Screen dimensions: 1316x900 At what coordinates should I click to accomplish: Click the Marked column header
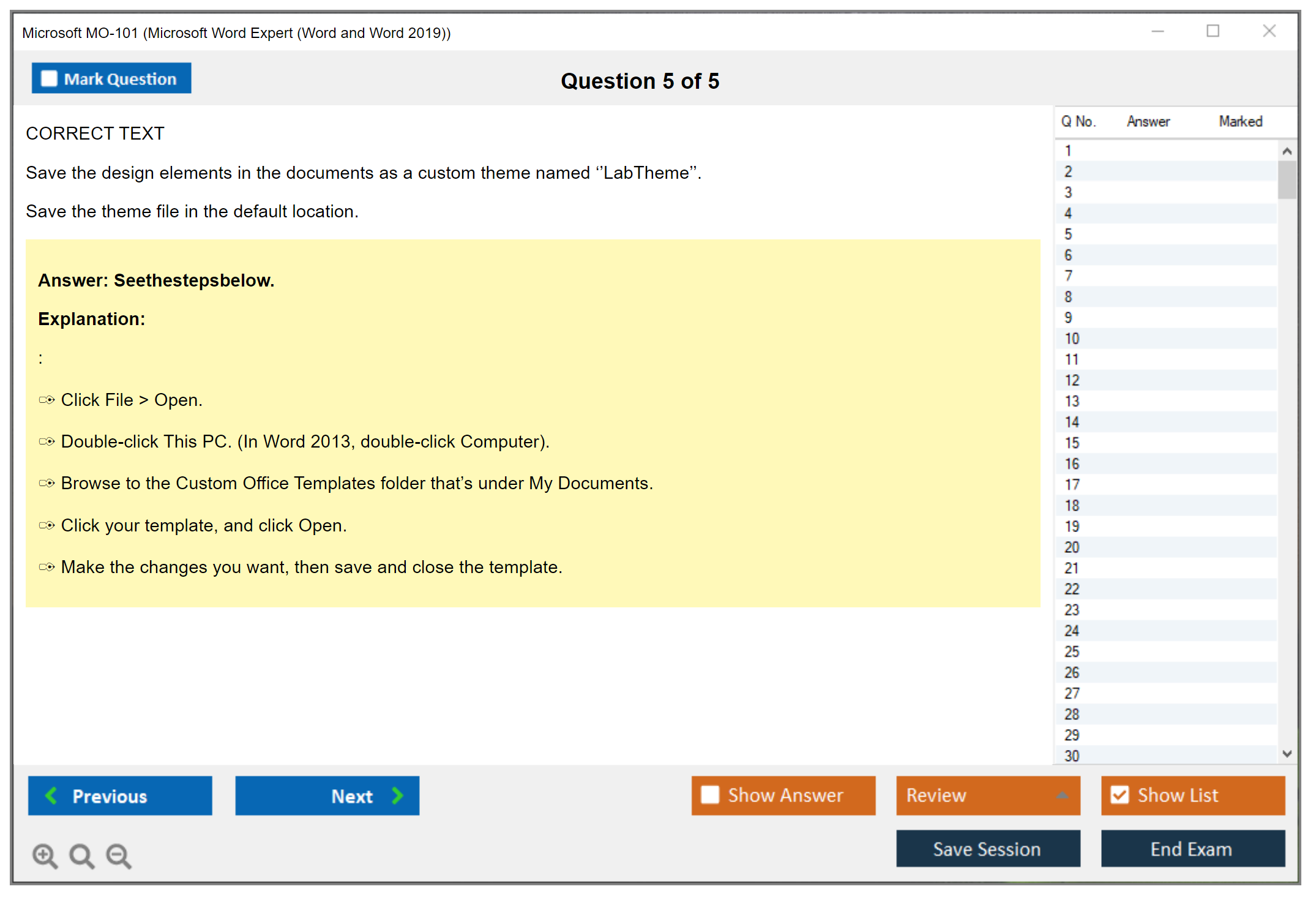(x=1240, y=121)
